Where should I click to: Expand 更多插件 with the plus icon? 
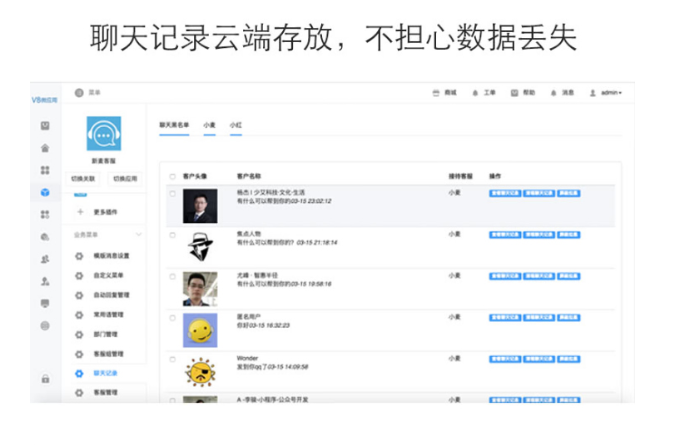point(80,212)
